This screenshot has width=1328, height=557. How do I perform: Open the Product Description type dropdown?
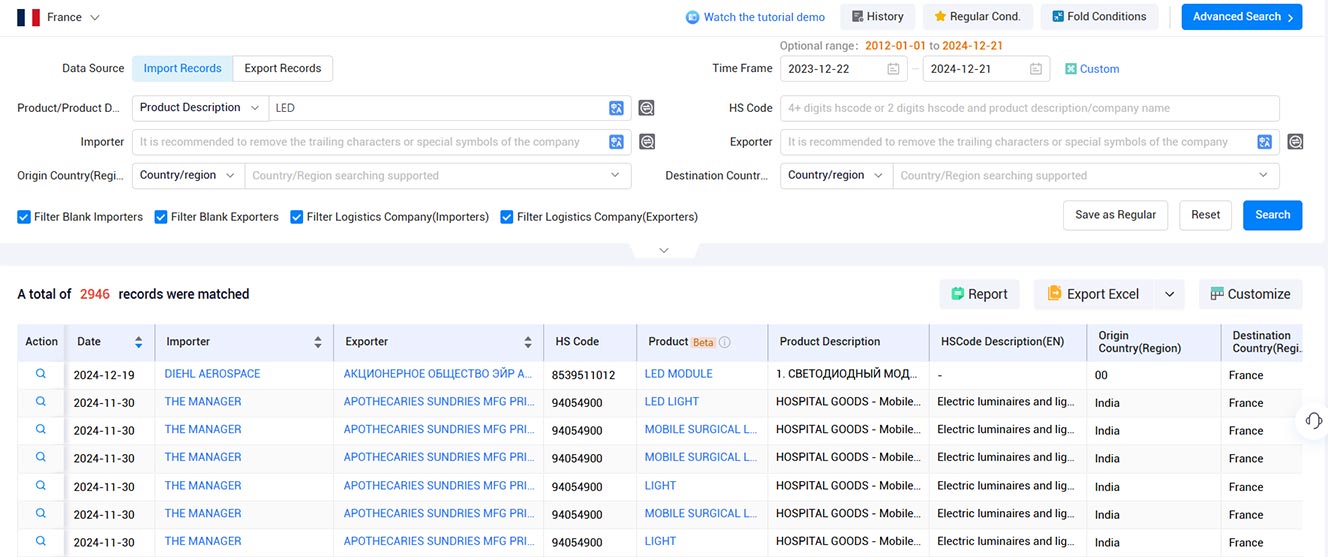click(x=200, y=108)
